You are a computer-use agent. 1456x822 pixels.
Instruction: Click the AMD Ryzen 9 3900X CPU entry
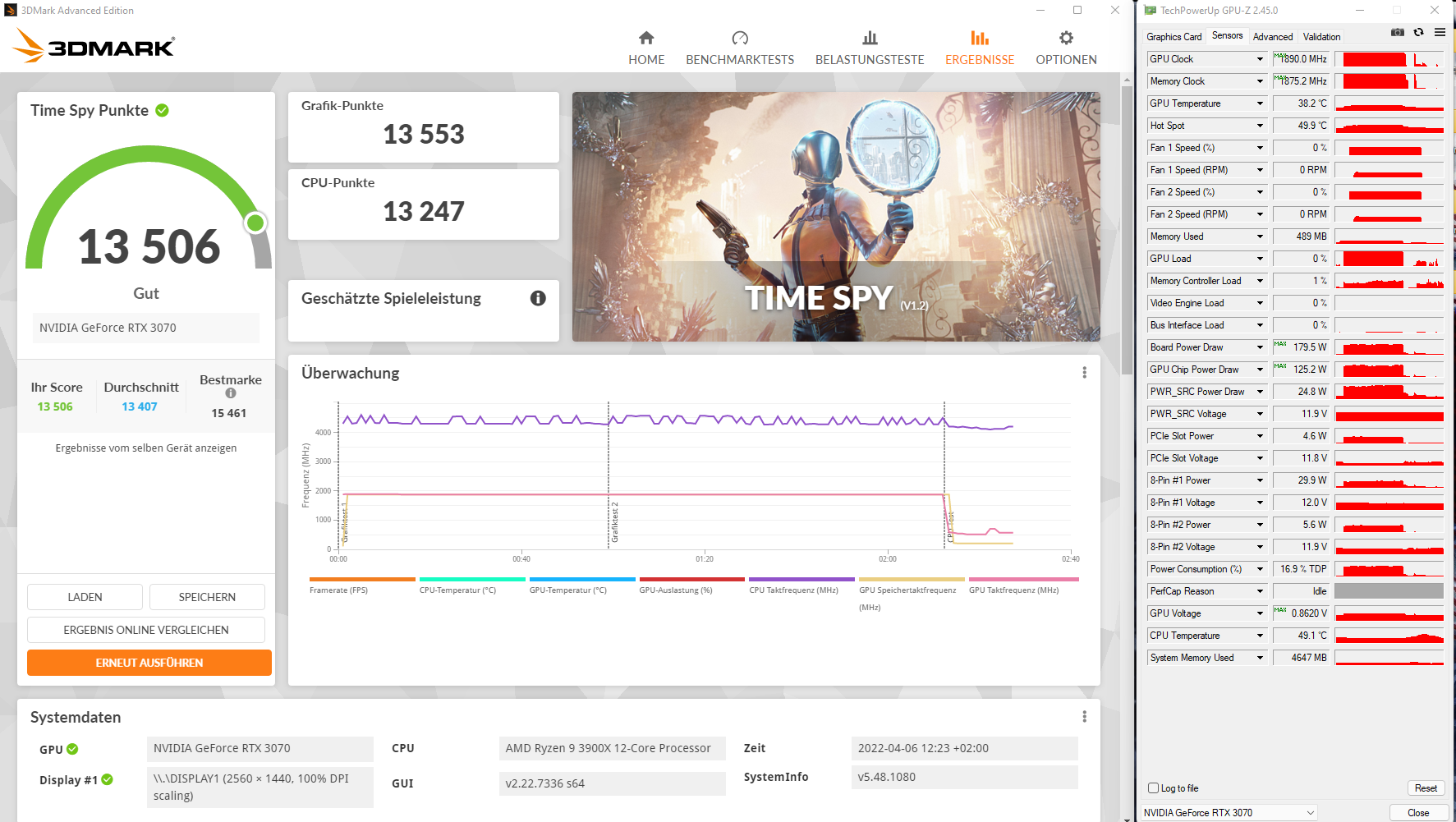click(613, 749)
